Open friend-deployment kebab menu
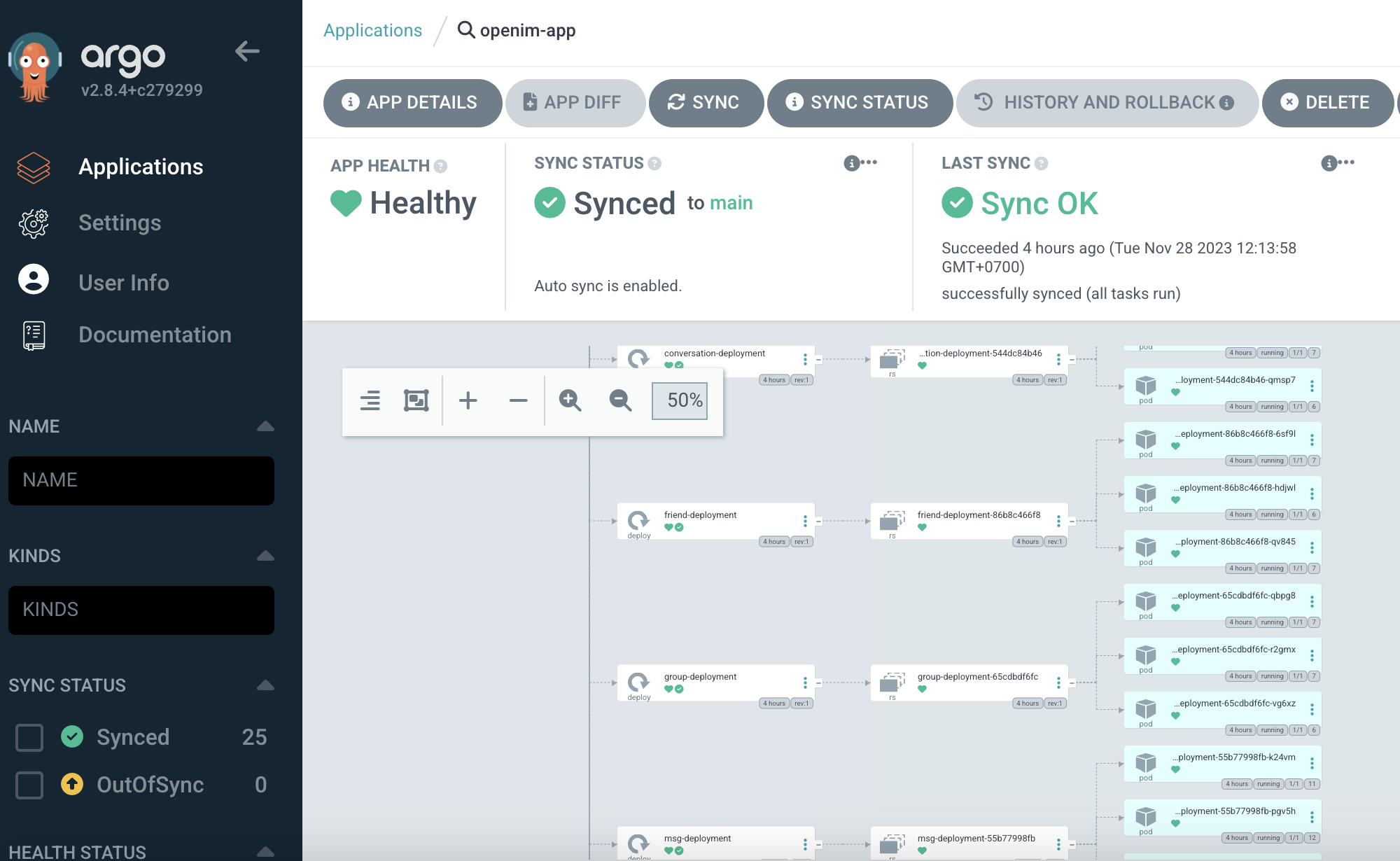 click(805, 521)
